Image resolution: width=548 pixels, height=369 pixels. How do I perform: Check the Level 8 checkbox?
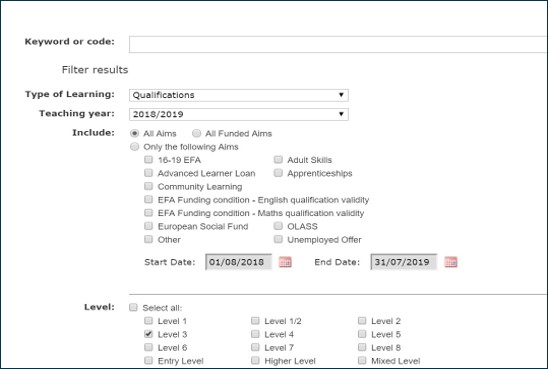(x=362, y=347)
